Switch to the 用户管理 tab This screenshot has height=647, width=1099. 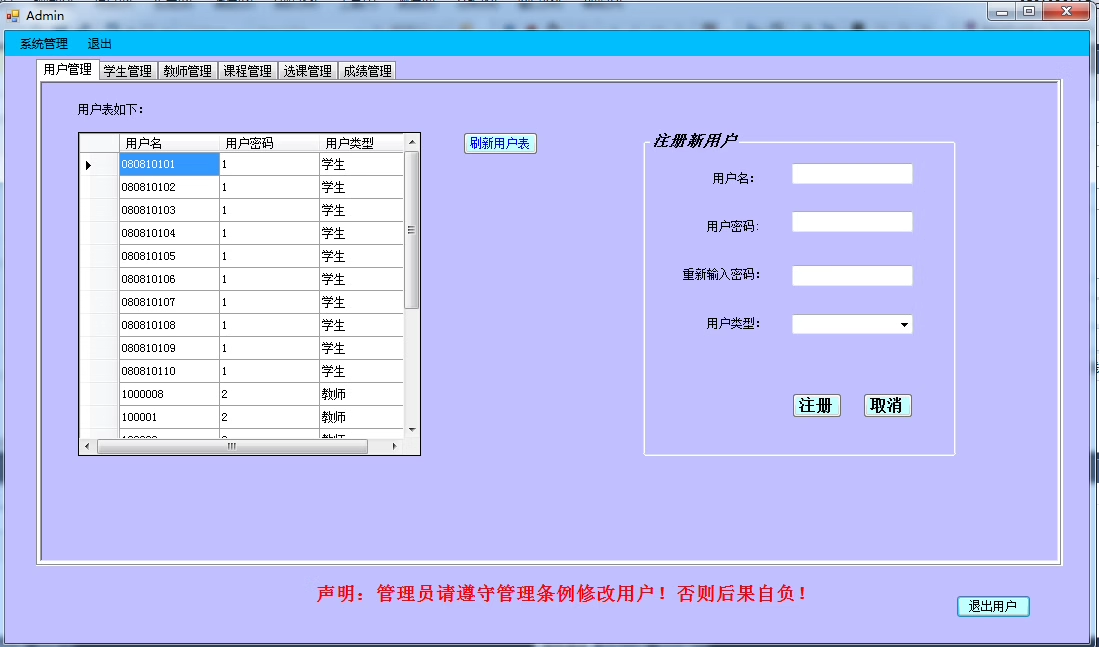[67, 69]
